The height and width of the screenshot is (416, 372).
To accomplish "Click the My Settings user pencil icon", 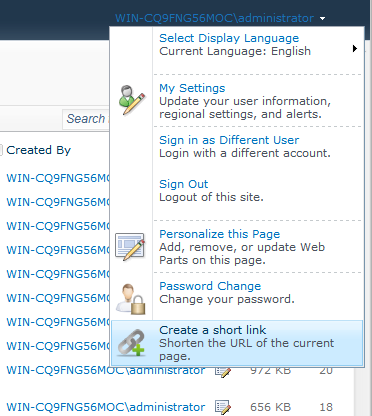I will 132,100.
